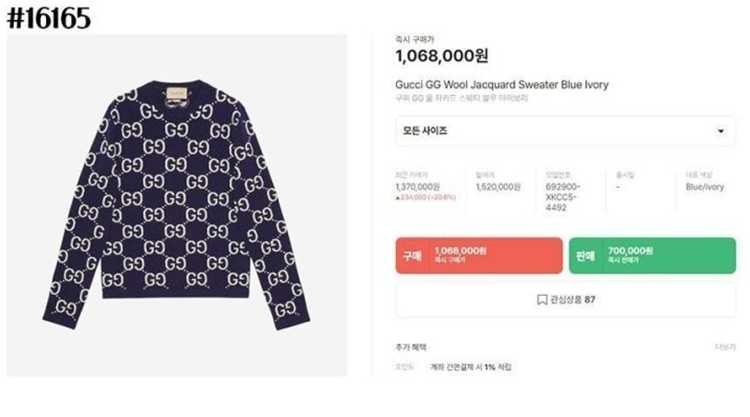Click the Gucci sweater product image
This screenshot has width=750, height=417.
pos(176,205)
